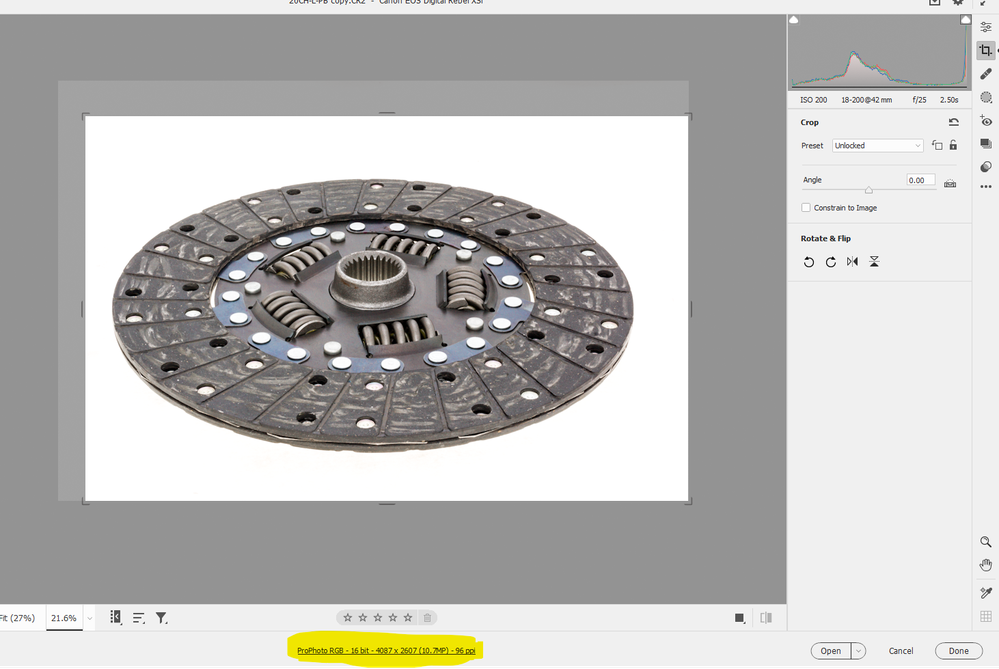Image resolution: width=999 pixels, height=669 pixels.
Task: Enable the Constrain to Image checkbox
Action: [x=806, y=207]
